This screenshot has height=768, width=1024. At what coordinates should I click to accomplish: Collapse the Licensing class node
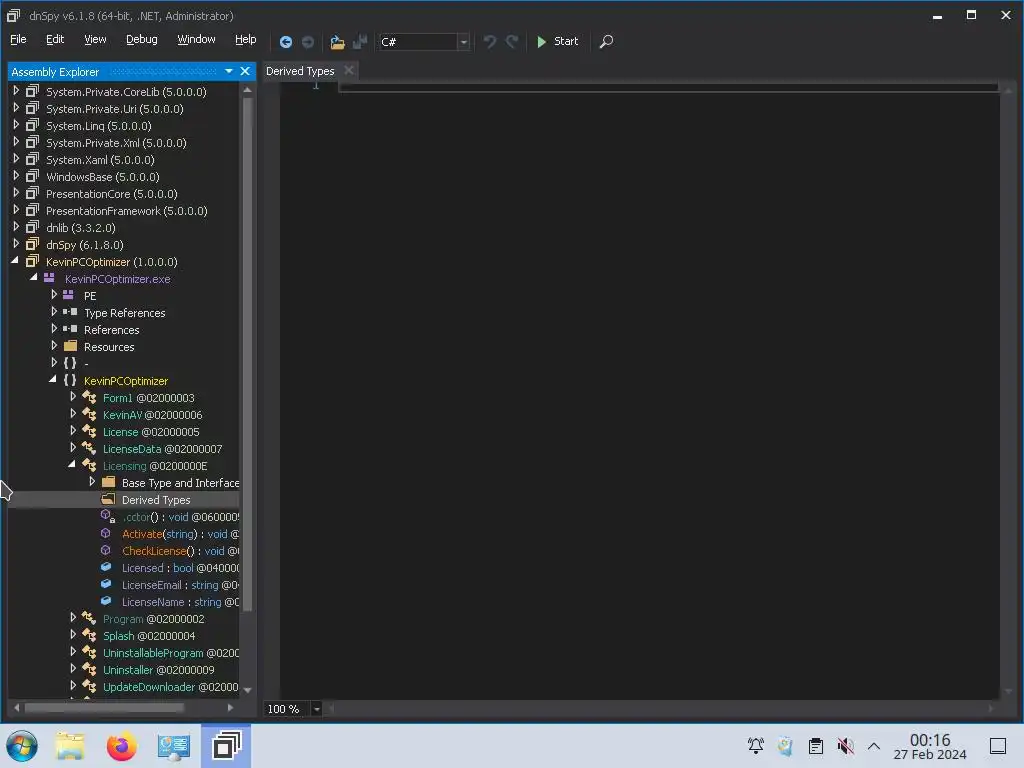click(72, 465)
